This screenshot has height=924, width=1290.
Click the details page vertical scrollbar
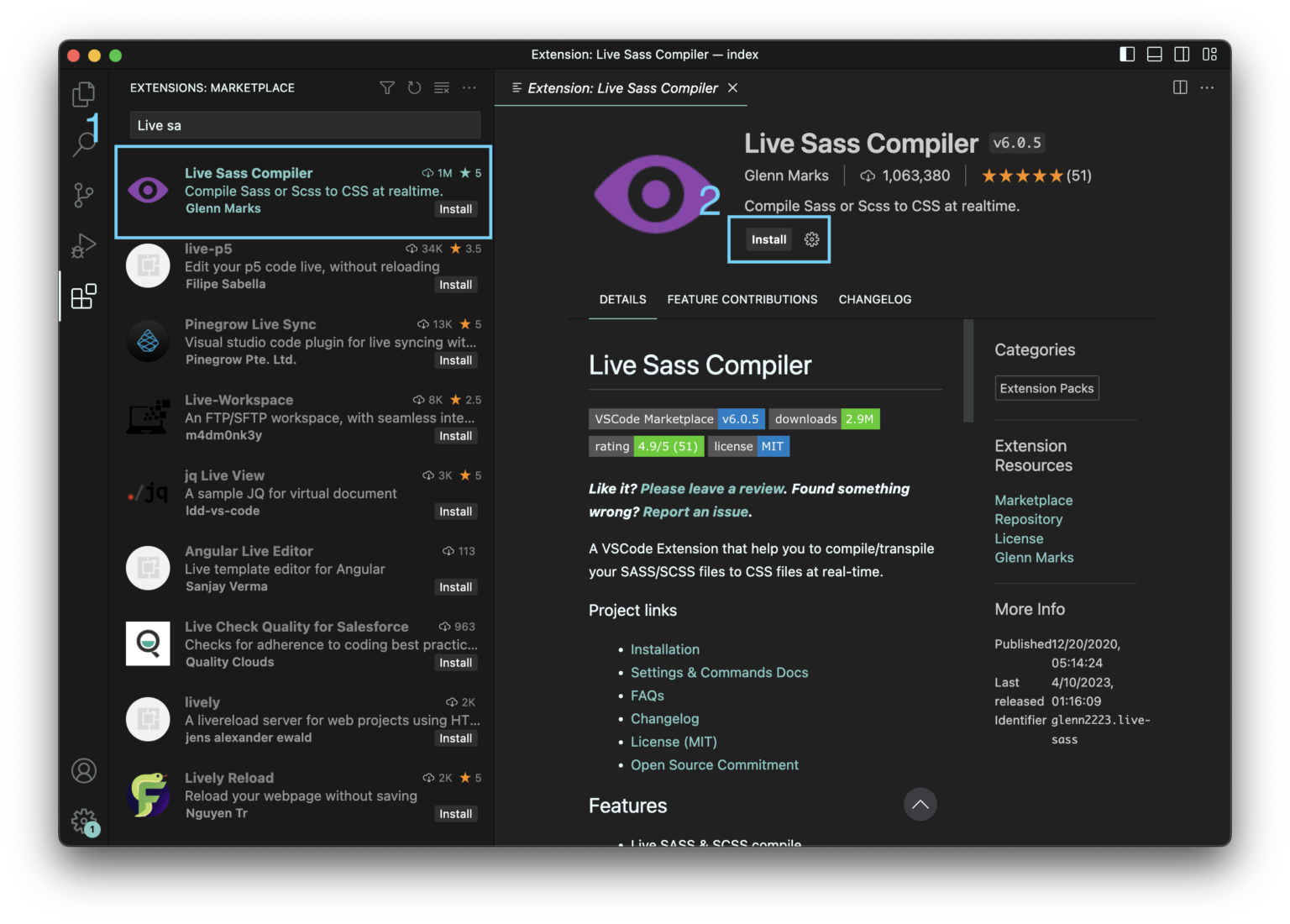968,370
